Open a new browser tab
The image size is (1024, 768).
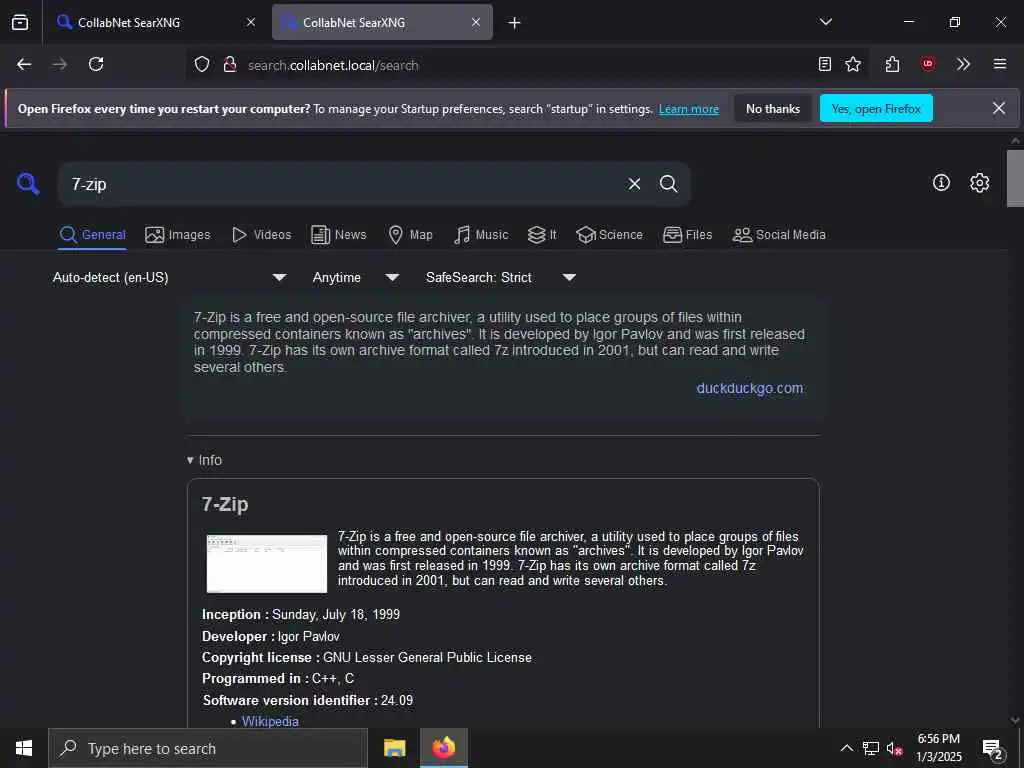515,23
